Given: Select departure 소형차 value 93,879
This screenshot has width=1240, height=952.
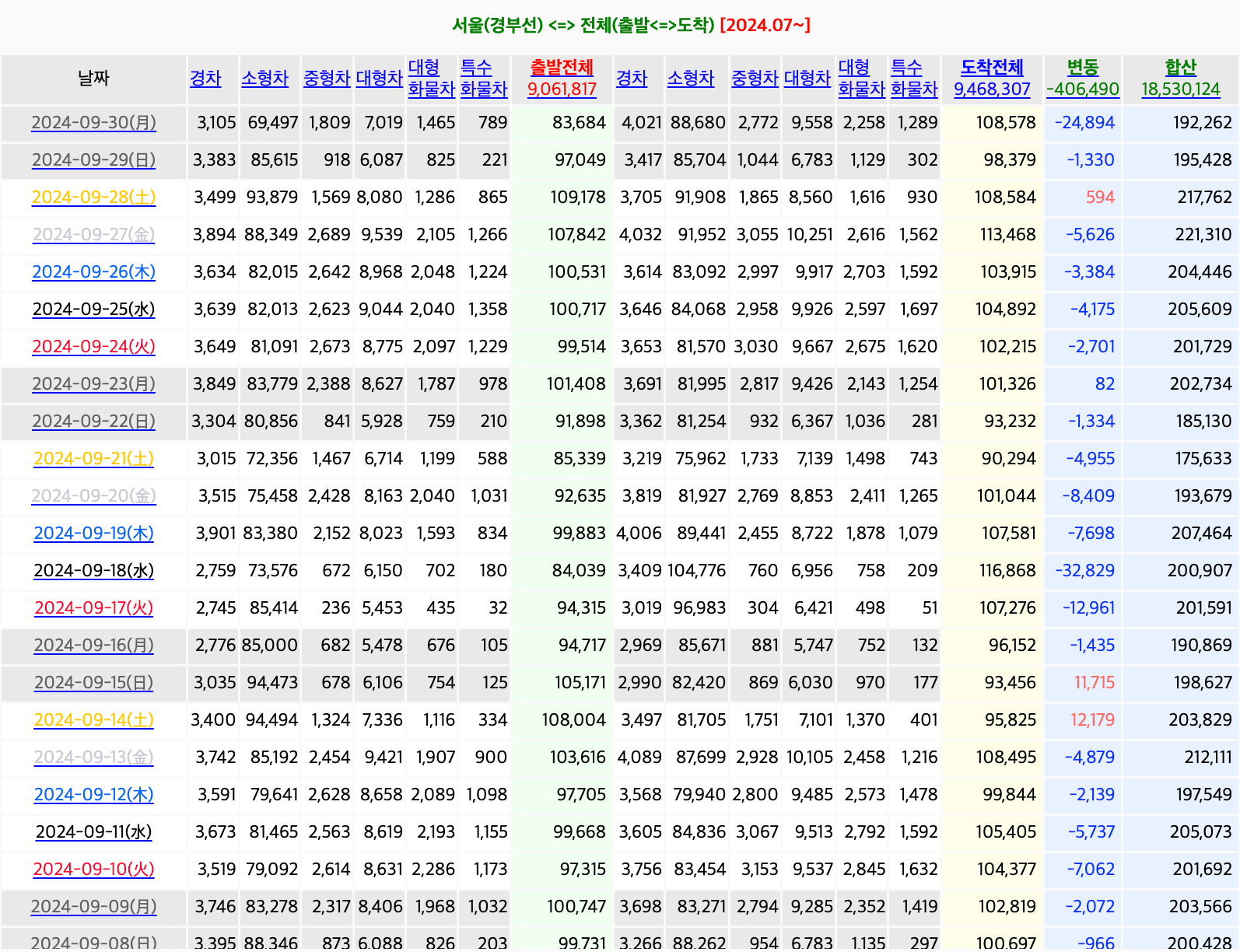Looking at the screenshot, I should click(271, 198).
